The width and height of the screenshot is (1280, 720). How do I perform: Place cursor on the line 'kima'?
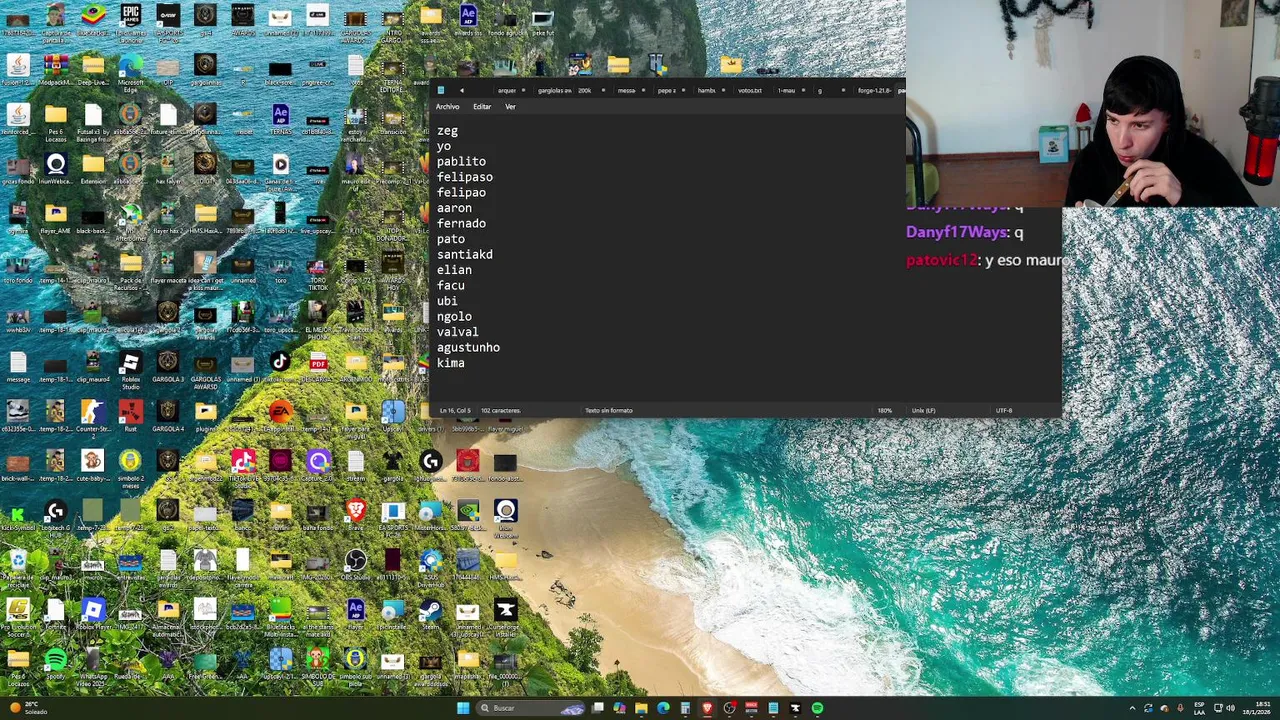[x=450, y=363]
